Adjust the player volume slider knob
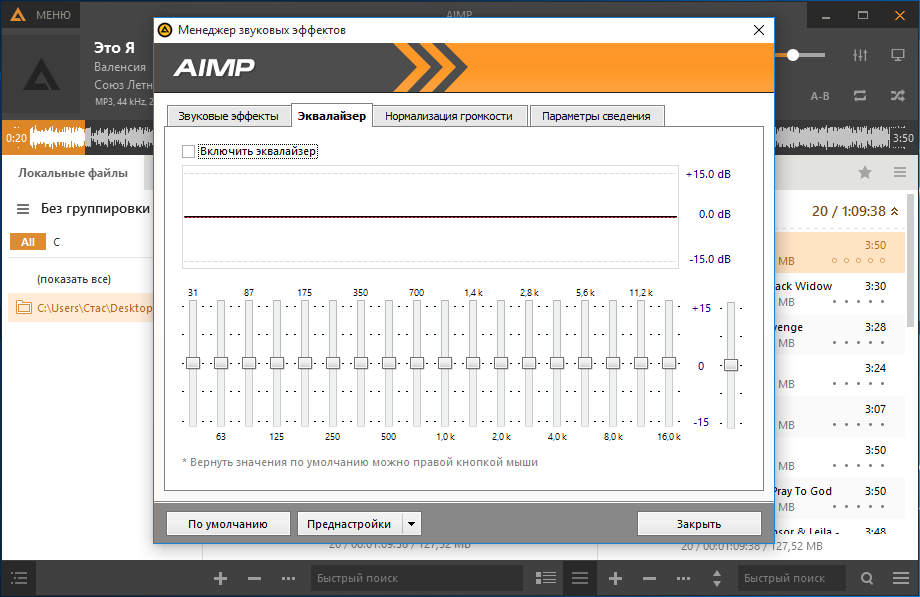The width and height of the screenshot is (920, 597). (793, 55)
